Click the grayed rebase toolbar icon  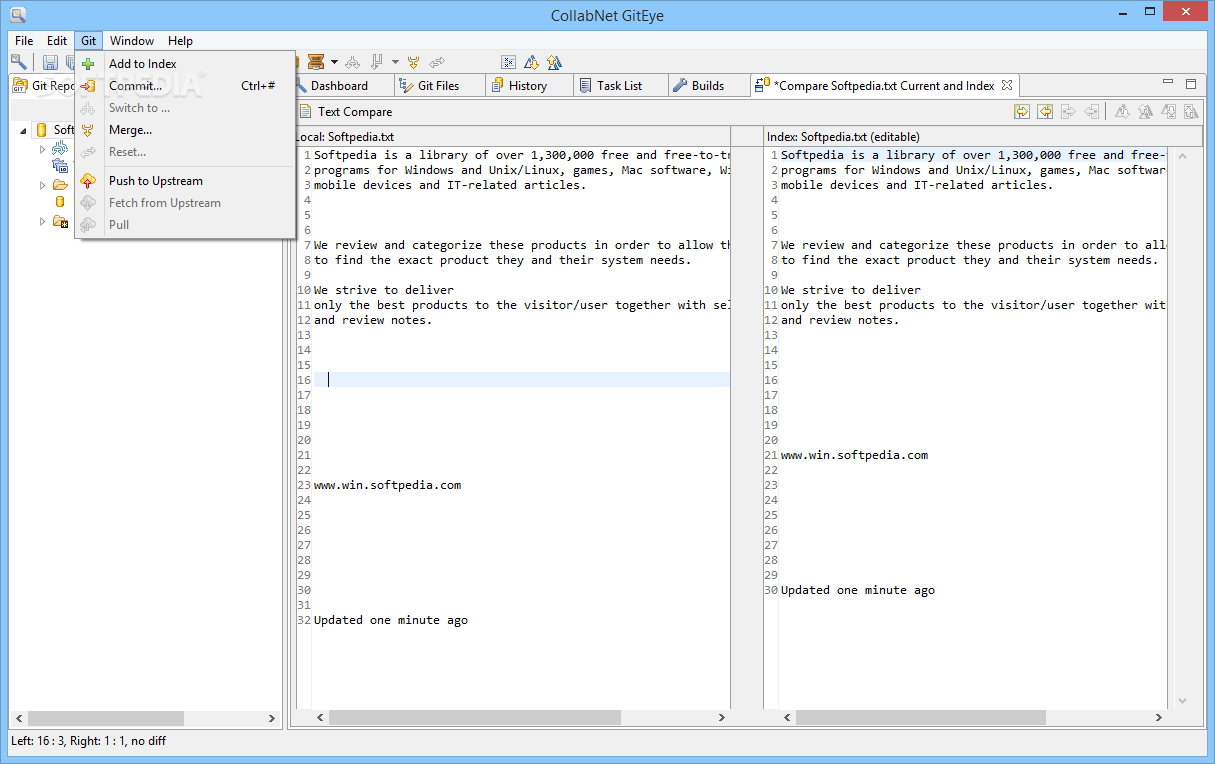[x=376, y=62]
